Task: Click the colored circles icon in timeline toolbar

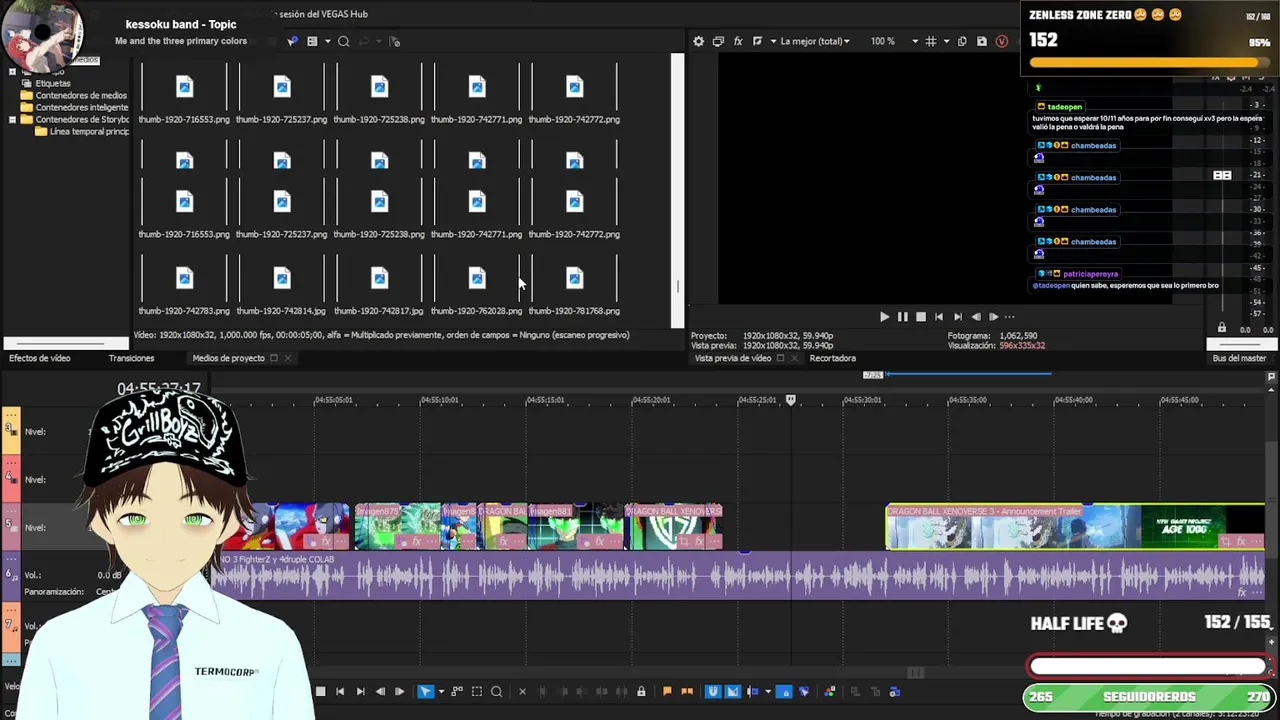Action: [x=829, y=691]
